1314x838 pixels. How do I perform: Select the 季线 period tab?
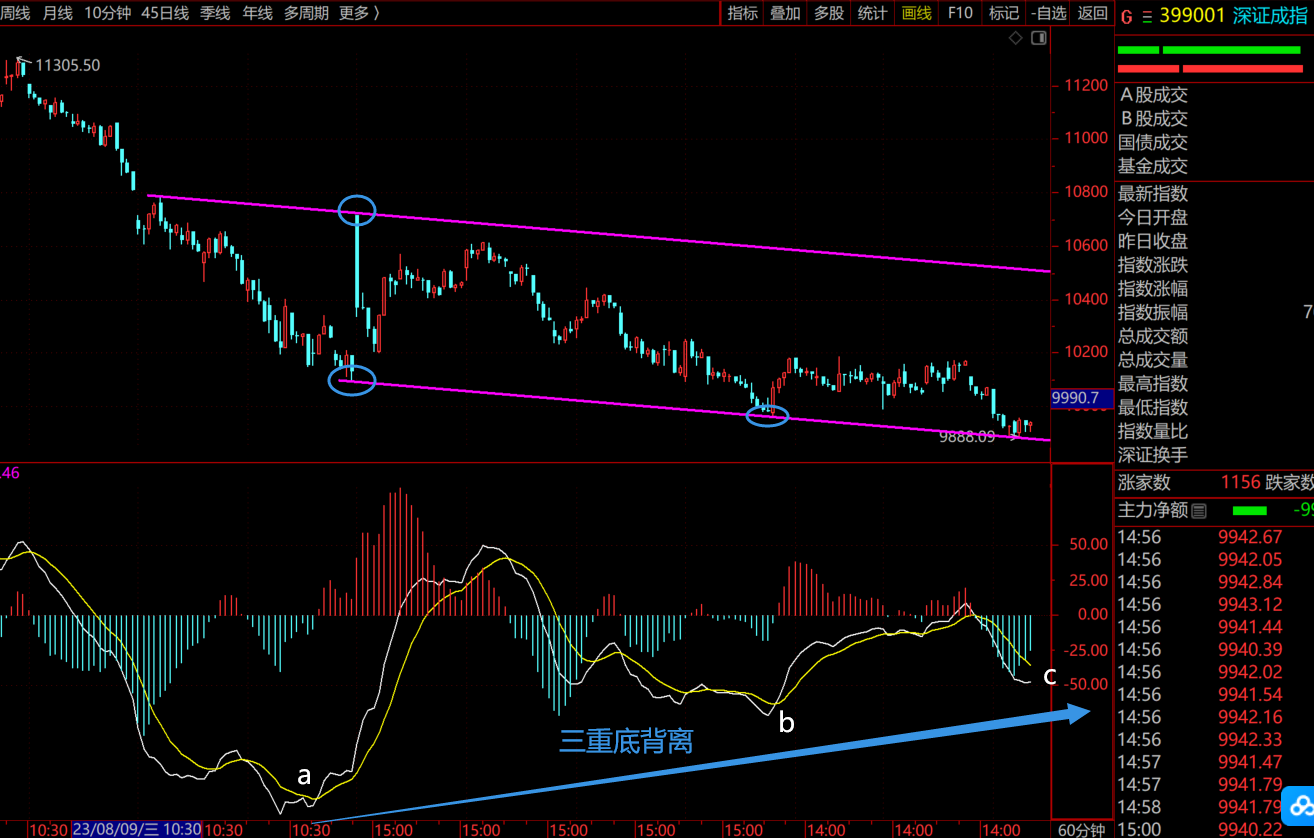pyautogui.click(x=215, y=13)
